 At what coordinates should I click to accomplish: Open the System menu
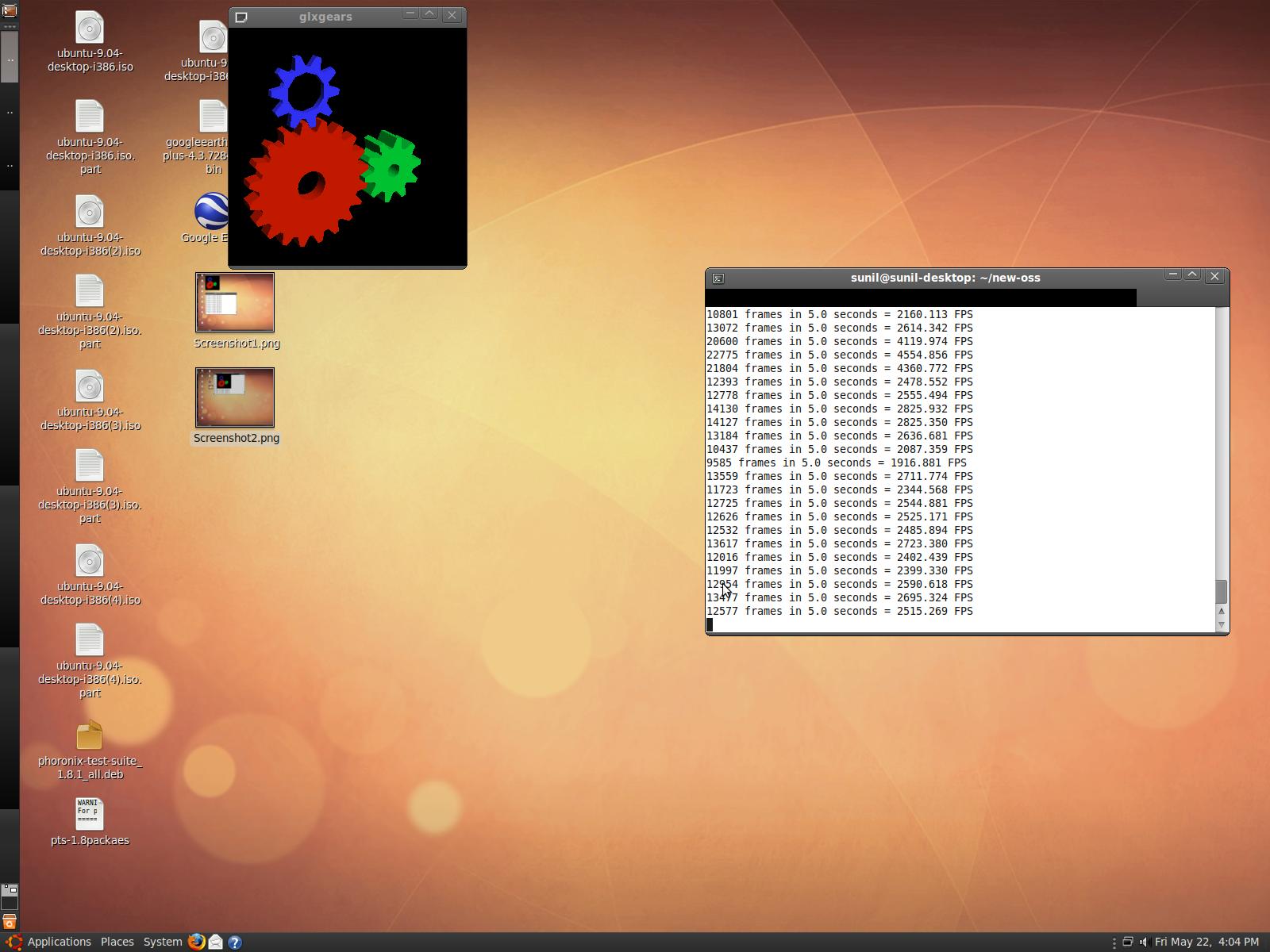click(162, 942)
